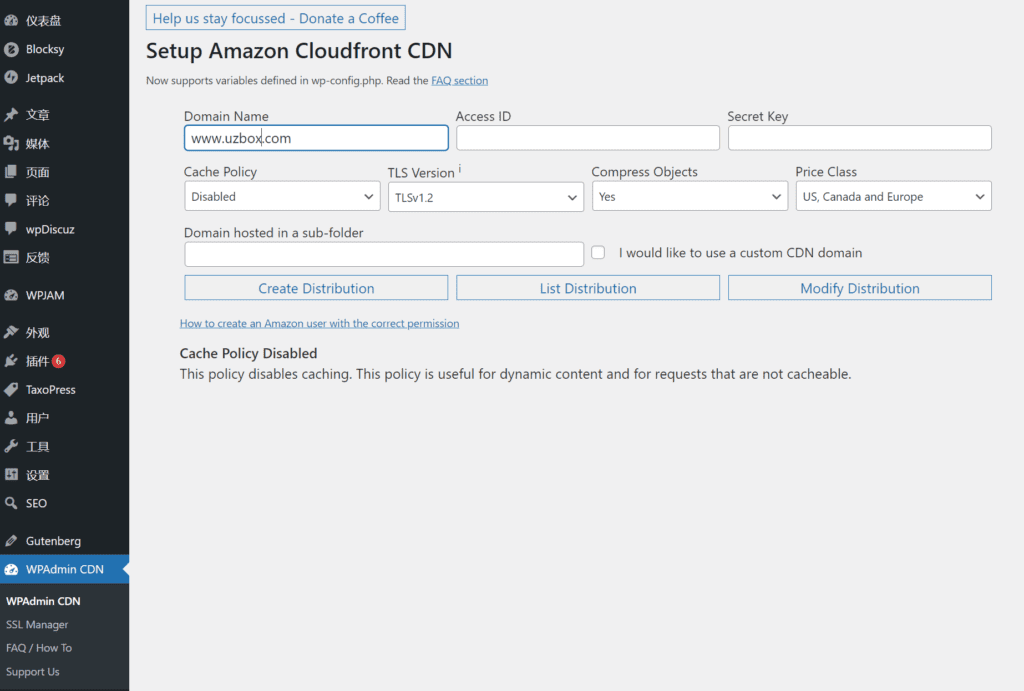Open SSL Manager submenu item
The height and width of the screenshot is (691, 1024).
(x=37, y=625)
